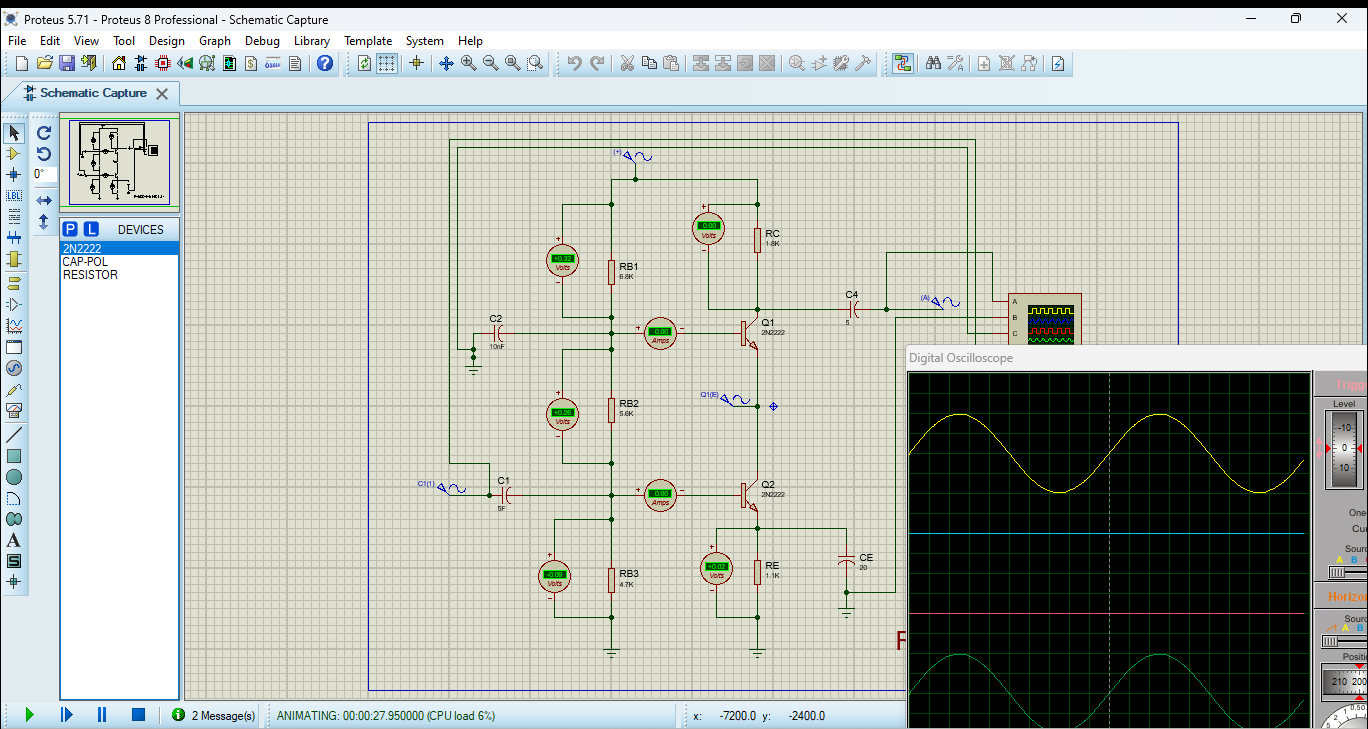Open the File menu

17,41
